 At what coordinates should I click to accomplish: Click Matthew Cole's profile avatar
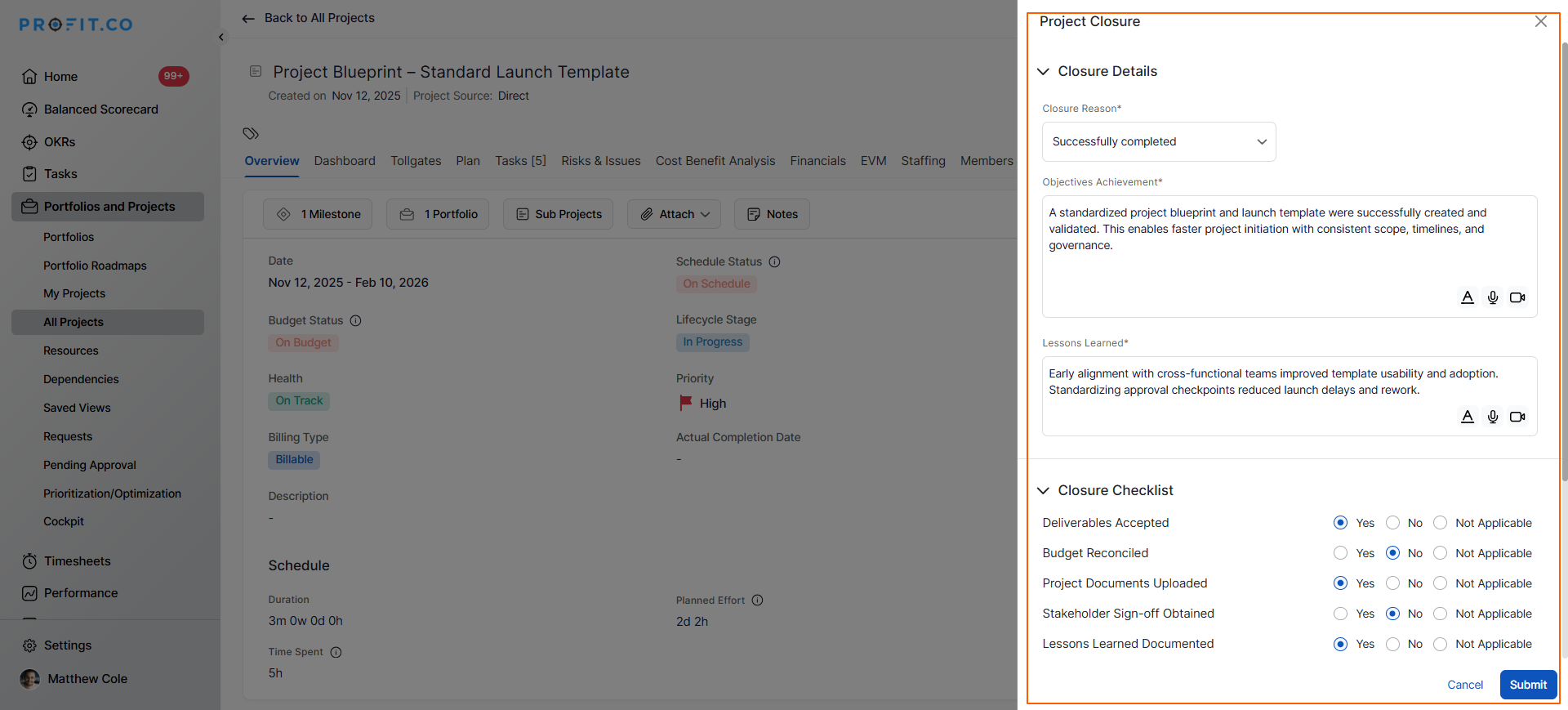(x=29, y=679)
